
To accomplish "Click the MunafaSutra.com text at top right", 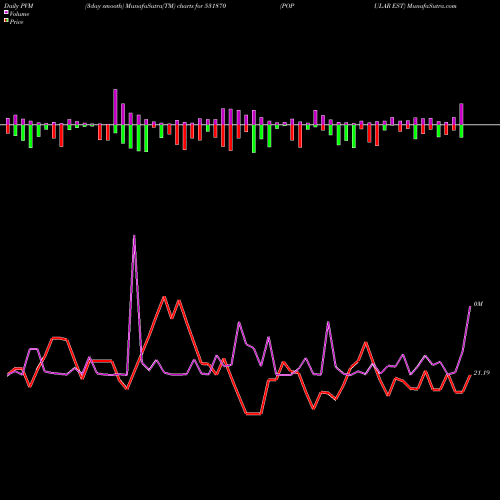I will (431, 6).
